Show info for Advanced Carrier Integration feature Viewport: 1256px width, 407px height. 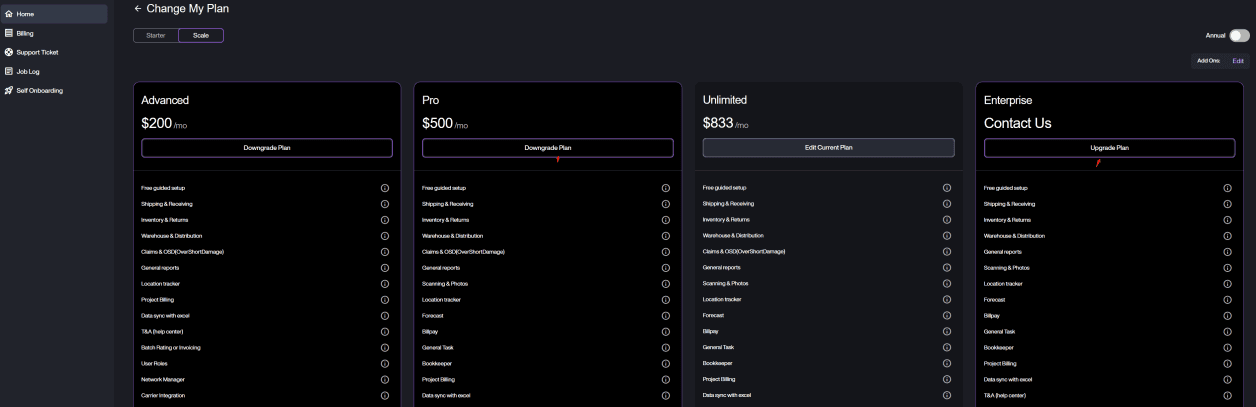coord(385,395)
